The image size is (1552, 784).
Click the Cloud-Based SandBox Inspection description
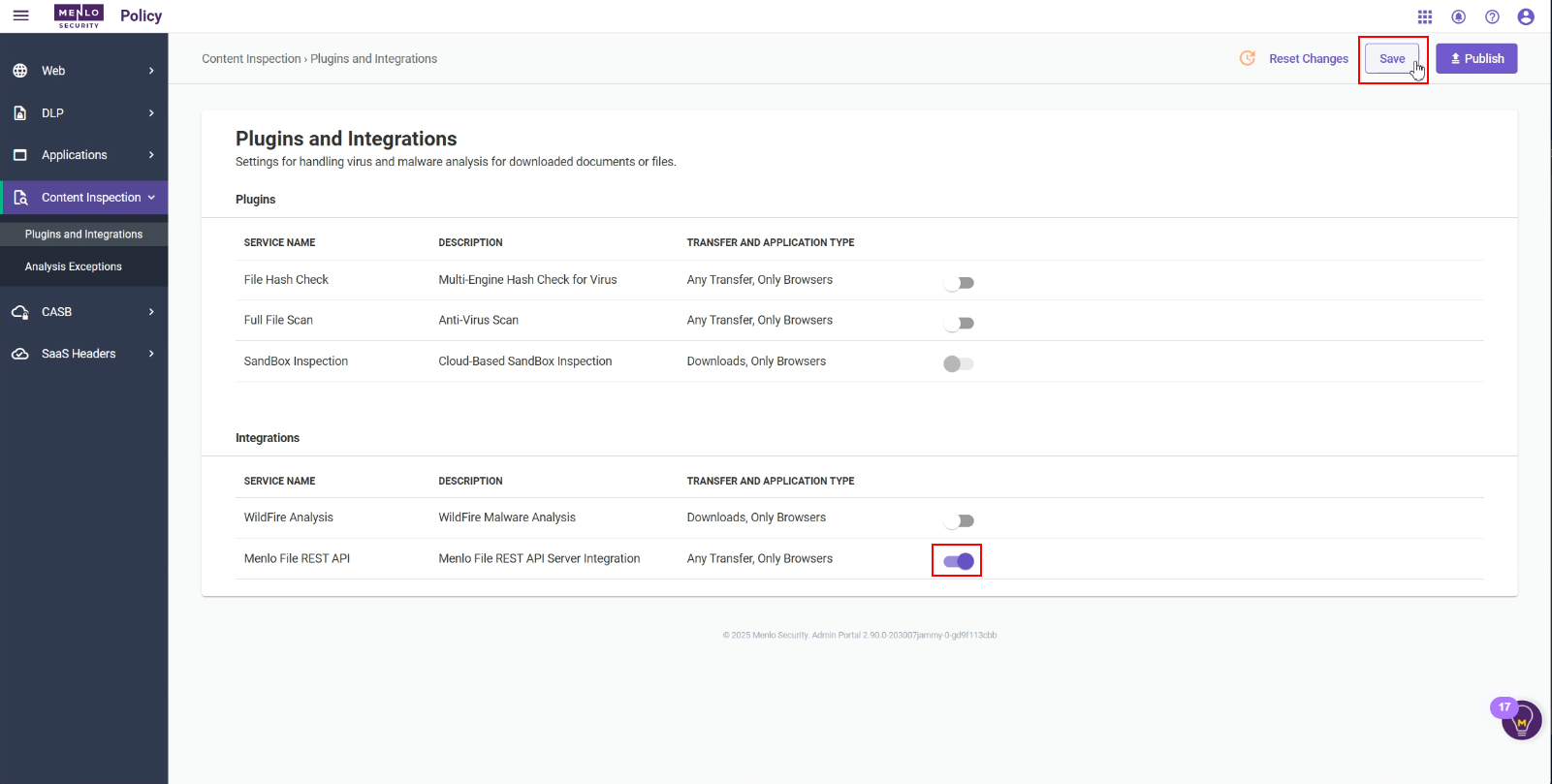524,361
